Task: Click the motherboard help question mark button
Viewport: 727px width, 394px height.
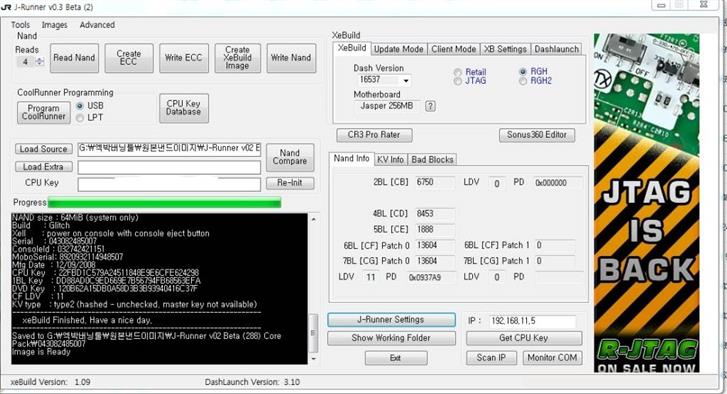Action: [x=430, y=106]
